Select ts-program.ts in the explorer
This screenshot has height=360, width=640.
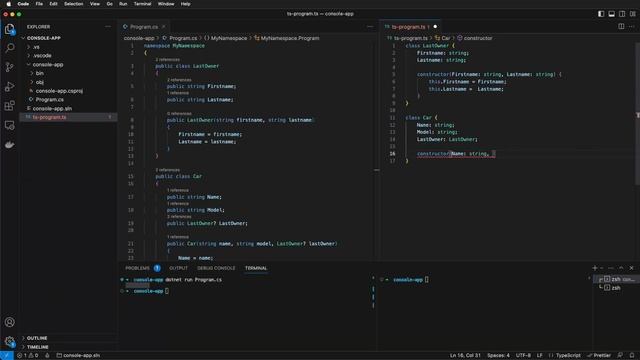[x=69, y=117]
